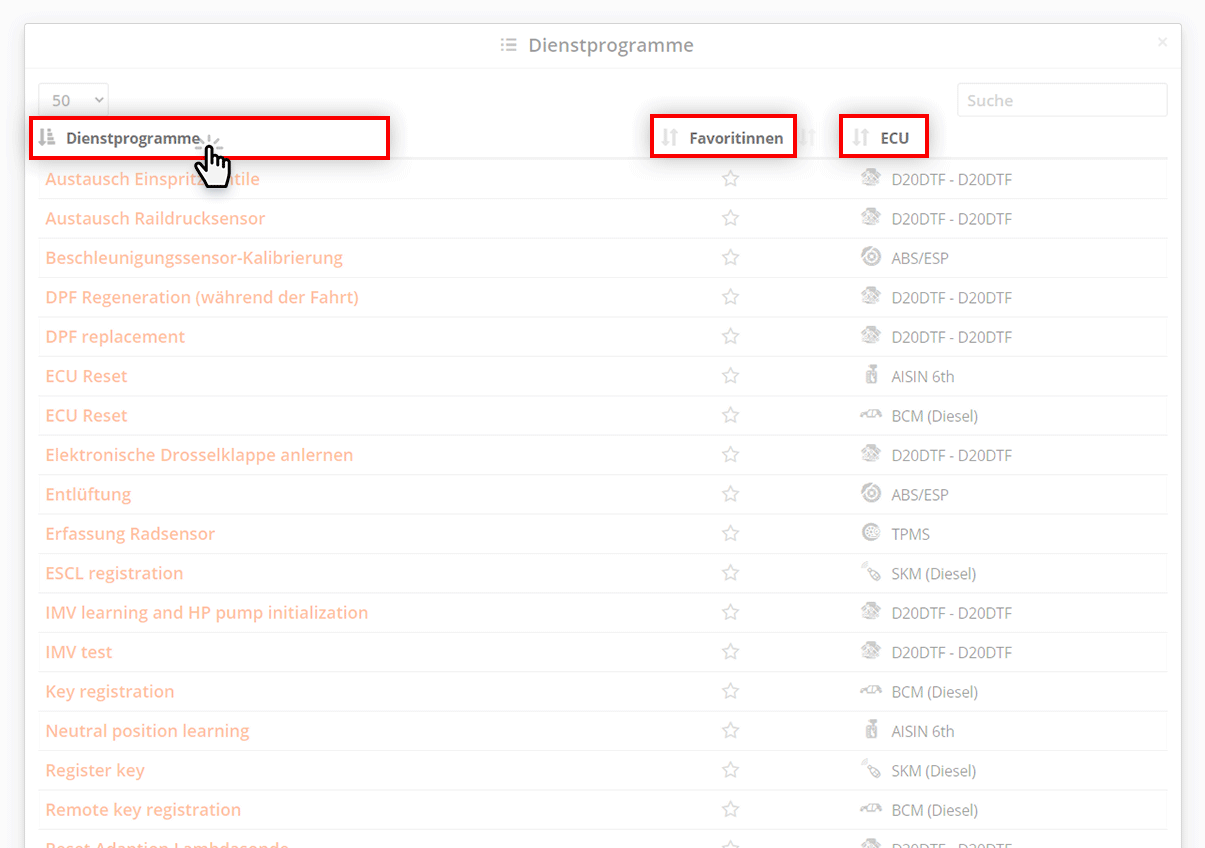The image size is (1205, 848).
Task: Click the tire icon beside TPMS
Action: [x=871, y=533]
